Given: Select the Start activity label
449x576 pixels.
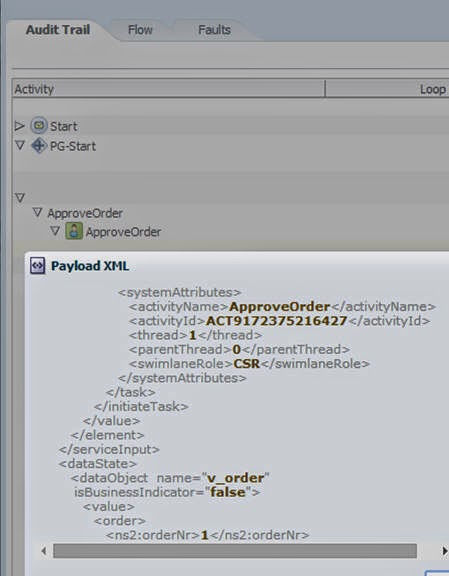Looking at the screenshot, I should [x=64, y=126].
